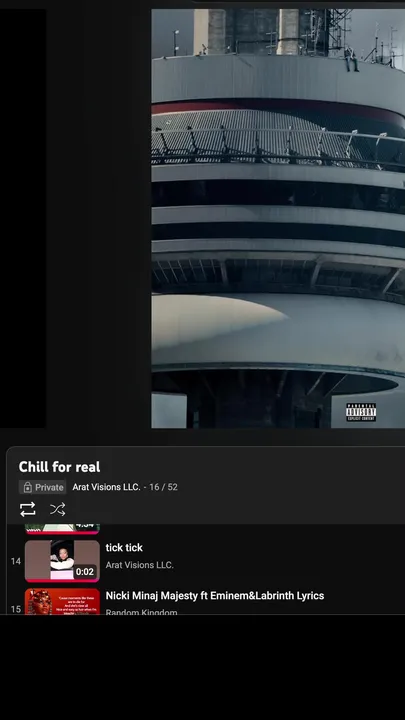Screen dimensions: 405x720
Task: Click the Private visibility label text
Action: pos(49,487)
